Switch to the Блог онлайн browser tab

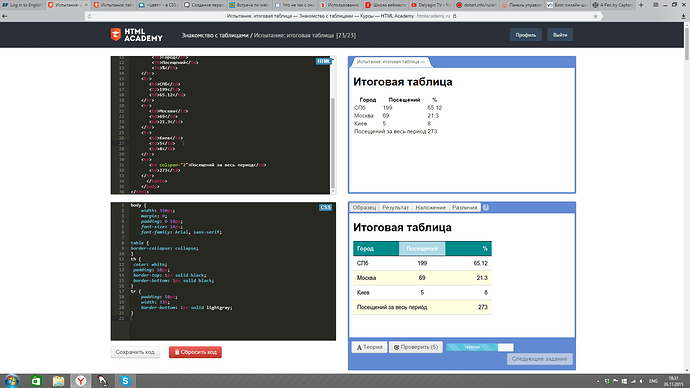(567, 5)
